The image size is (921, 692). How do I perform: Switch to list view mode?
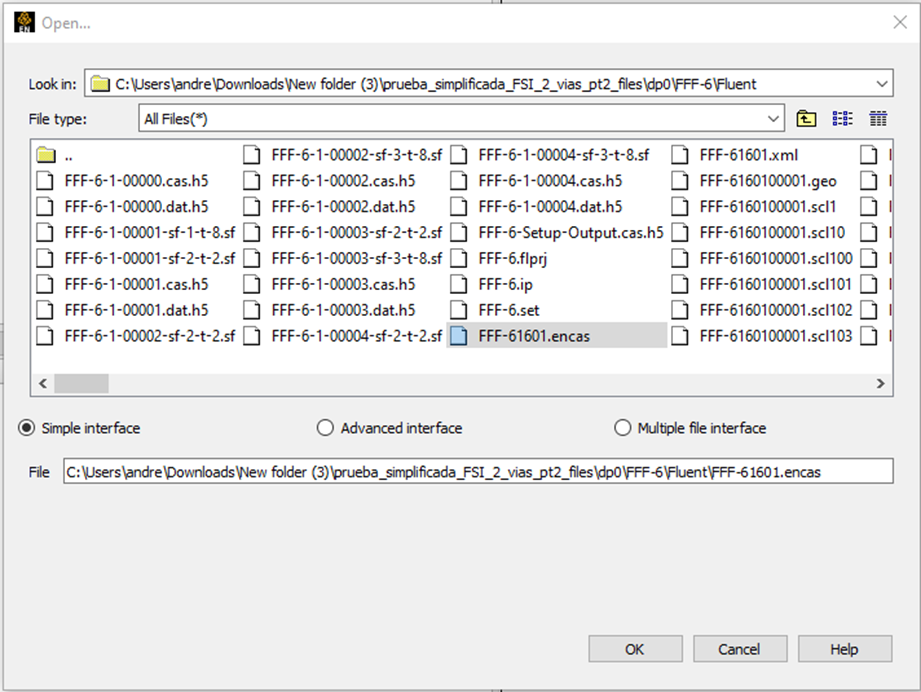coord(842,119)
